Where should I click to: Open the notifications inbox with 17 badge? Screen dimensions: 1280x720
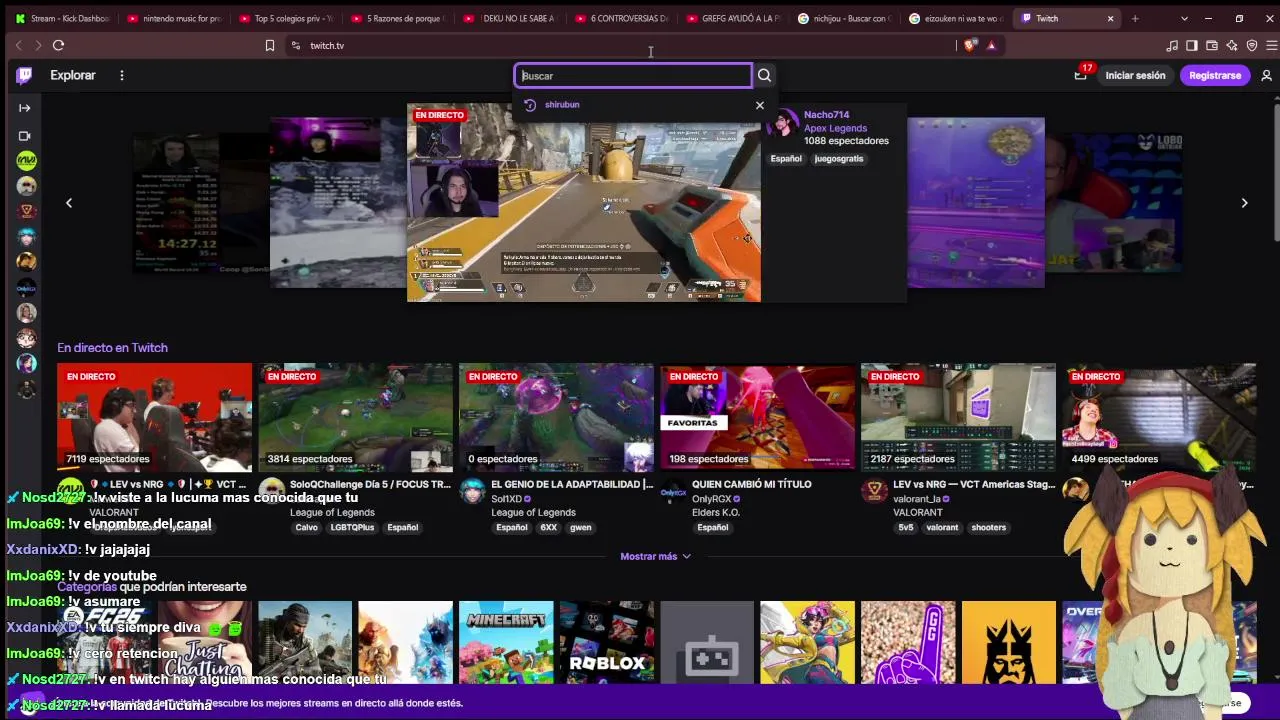point(1080,75)
